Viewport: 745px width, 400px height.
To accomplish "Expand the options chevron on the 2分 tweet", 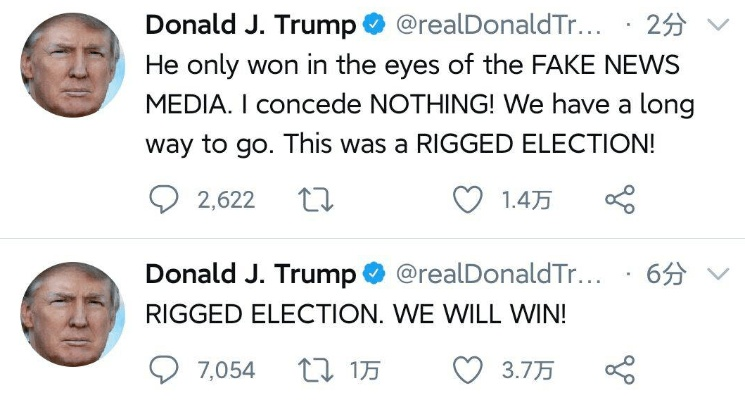I will tap(718, 26).
